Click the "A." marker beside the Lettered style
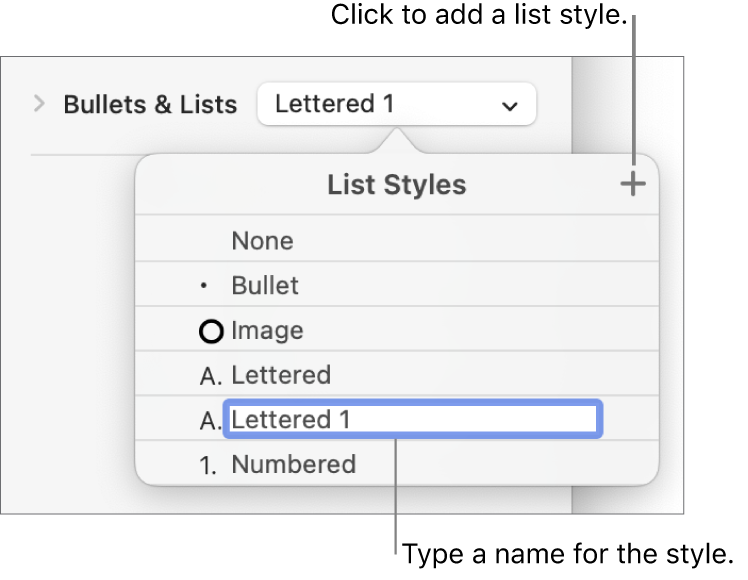Screen dimensions: 748x580 (x=211, y=376)
